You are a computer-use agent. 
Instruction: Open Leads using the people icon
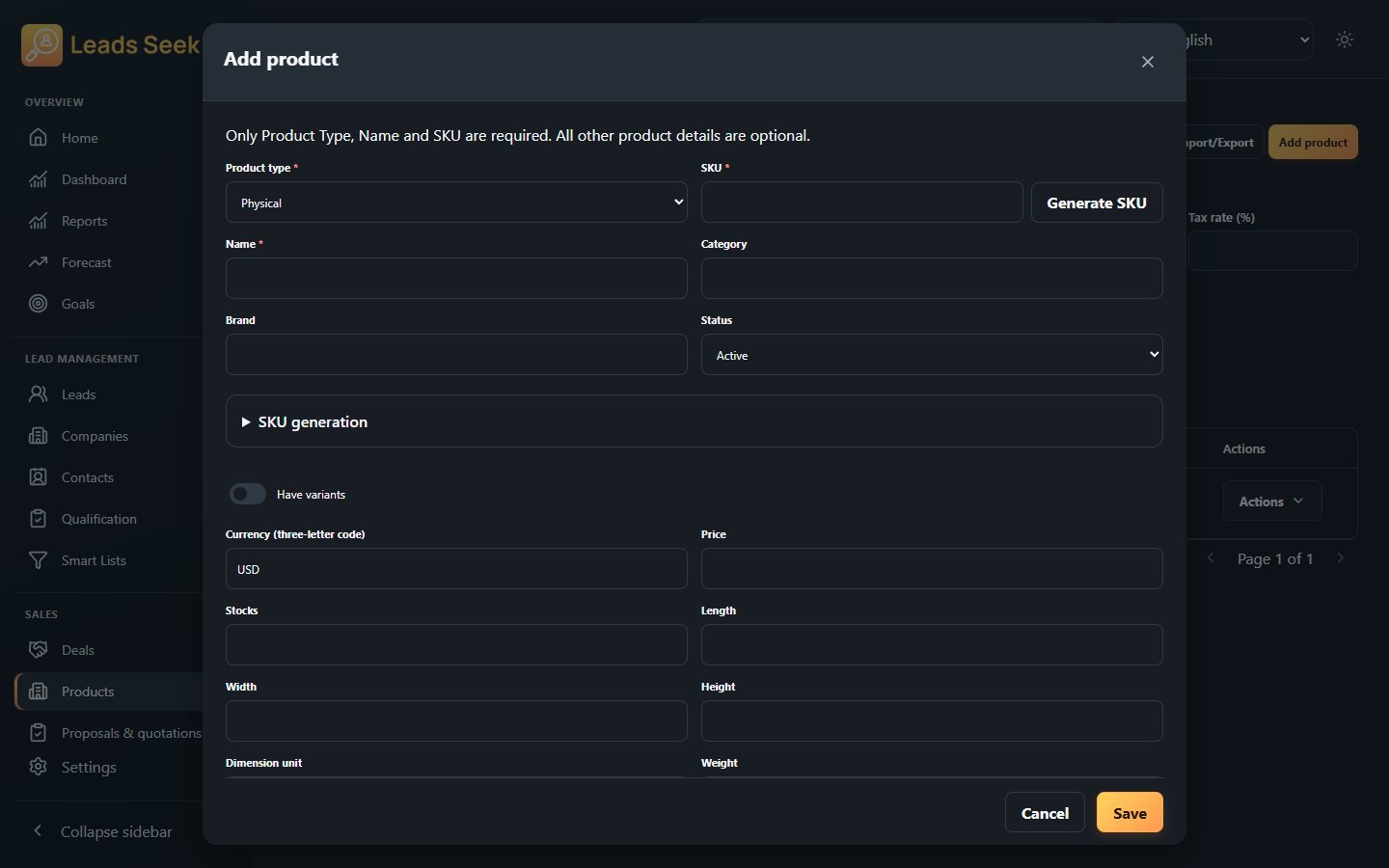pos(38,394)
